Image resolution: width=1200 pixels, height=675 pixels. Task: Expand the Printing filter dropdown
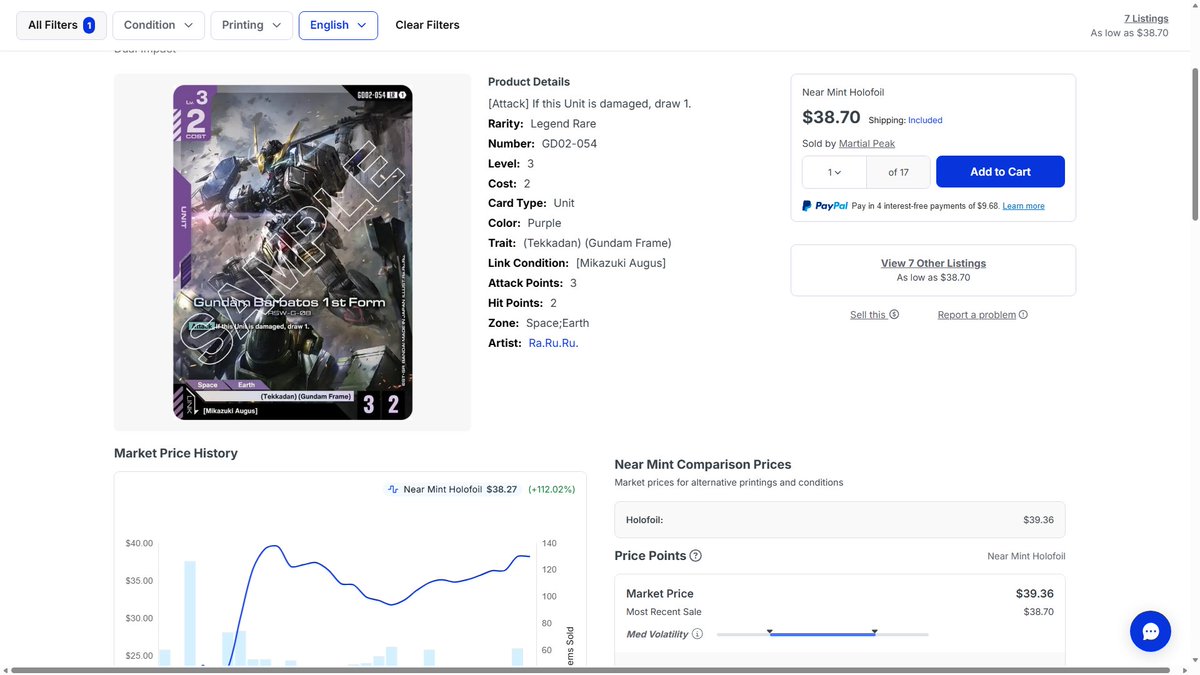[x=252, y=25]
